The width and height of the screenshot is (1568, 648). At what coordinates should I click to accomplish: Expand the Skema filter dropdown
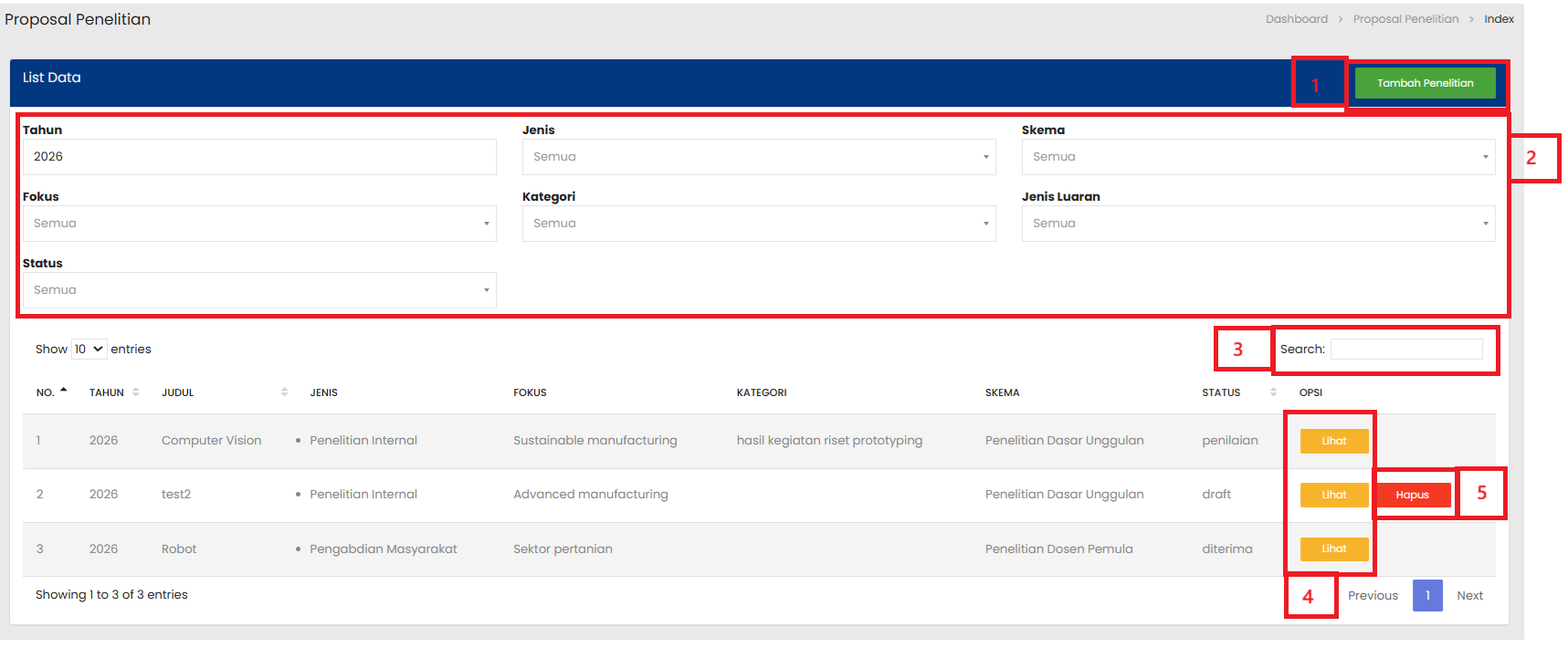pos(1258,157)
